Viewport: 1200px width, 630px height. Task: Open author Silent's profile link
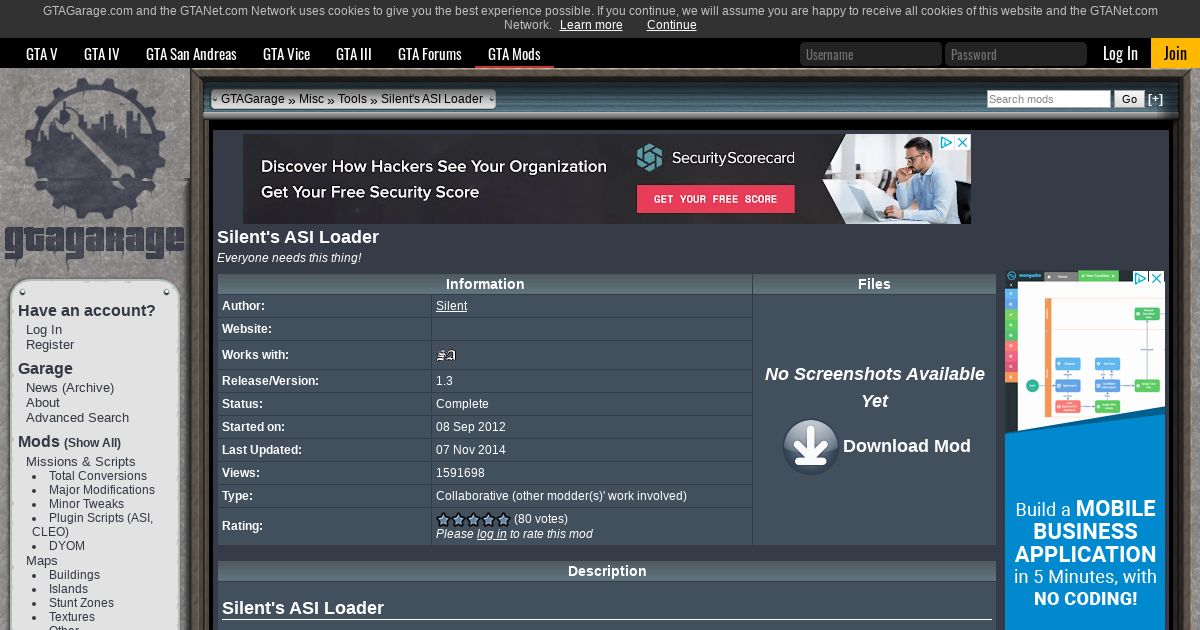pos(451,306)
